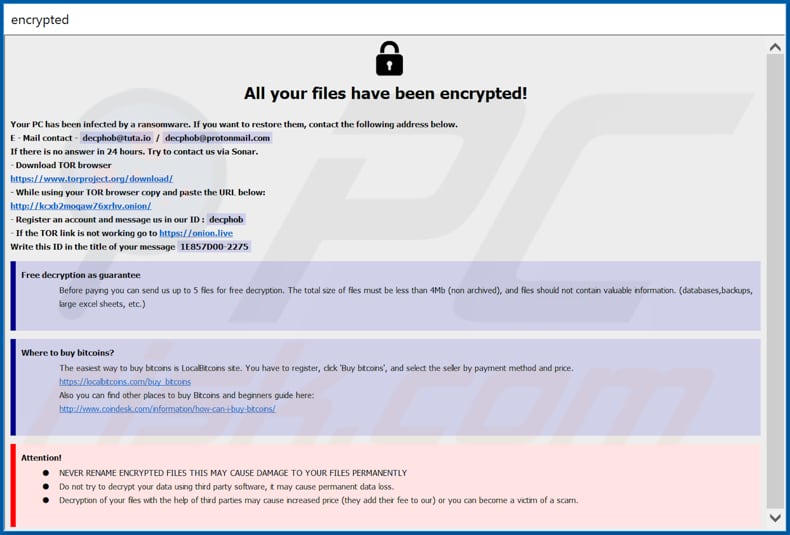Open the torproject.org download link

(x=91, y=179)
